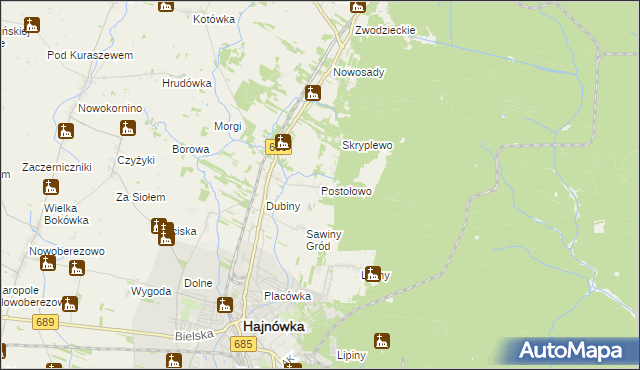Screen dimensions: 640x370
Task: Click the Pod Kuraszewem label
Action: pos(90,55)
